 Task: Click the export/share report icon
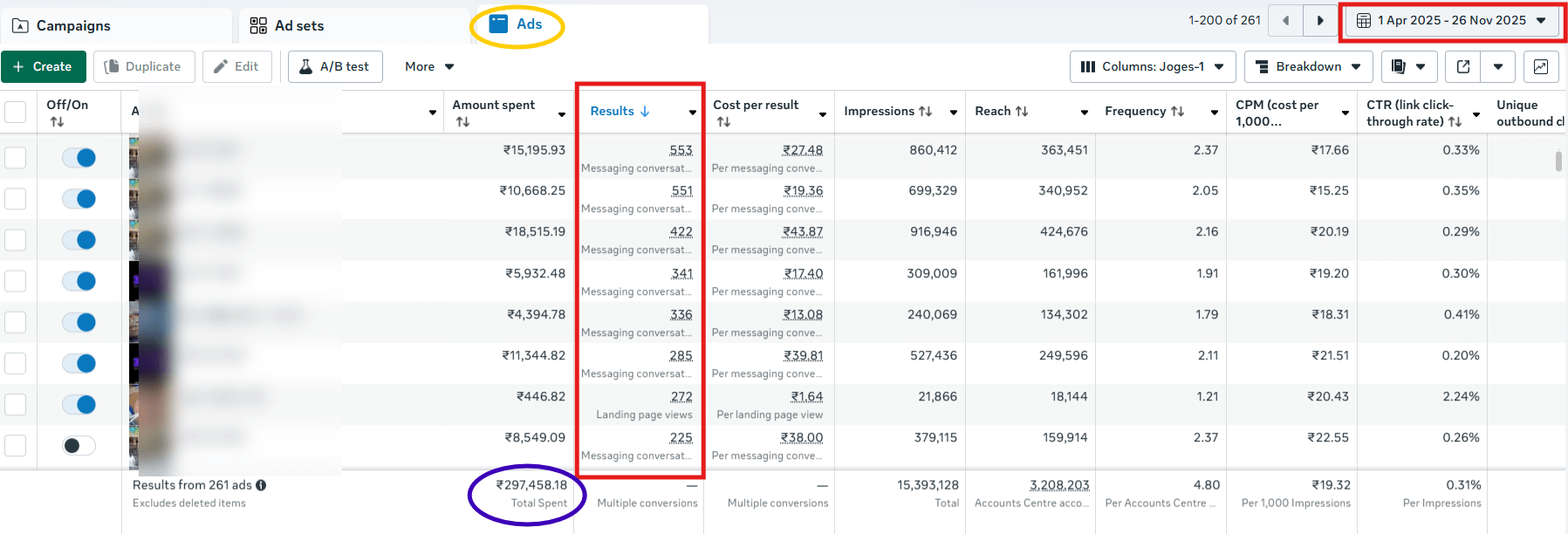click(x=1463, y=66)
